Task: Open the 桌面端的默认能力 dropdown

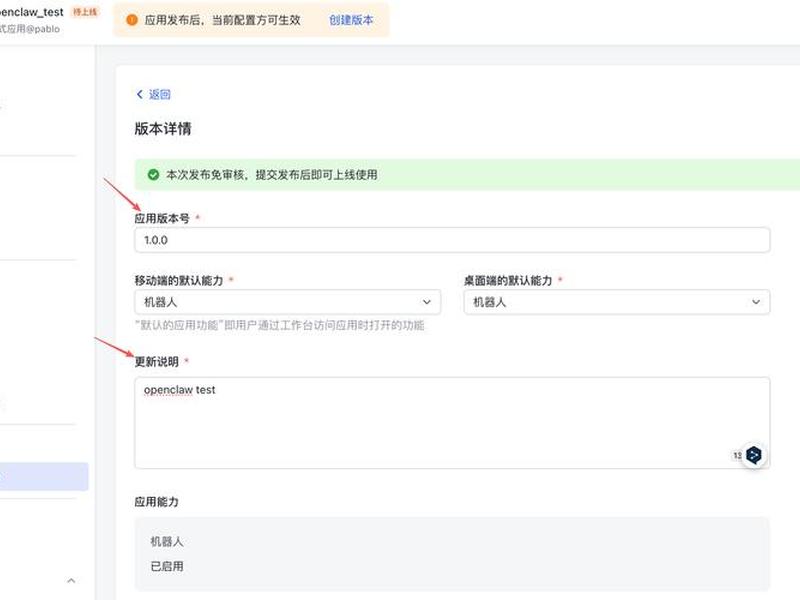Action: pyautogui.click(x=617, y=302)
